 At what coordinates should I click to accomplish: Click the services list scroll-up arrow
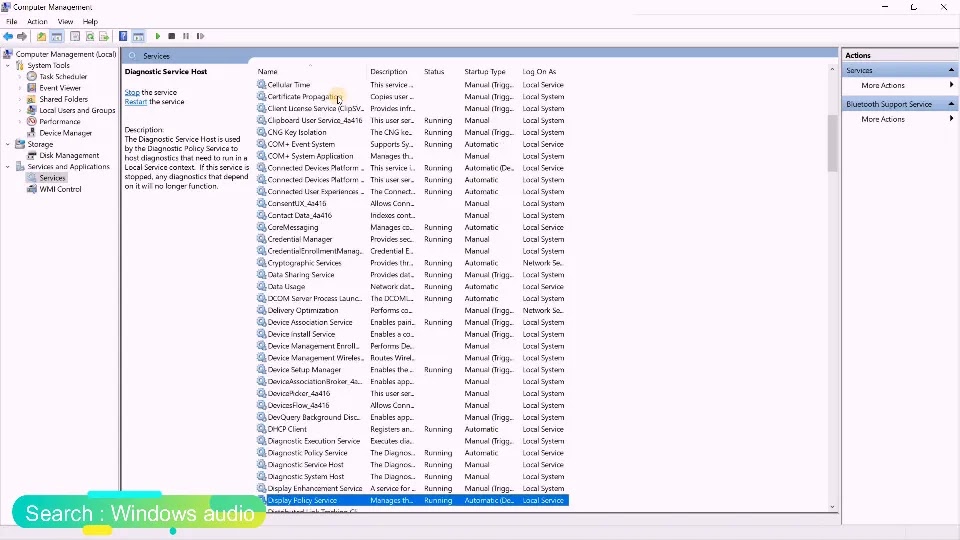tap(832, 69)
